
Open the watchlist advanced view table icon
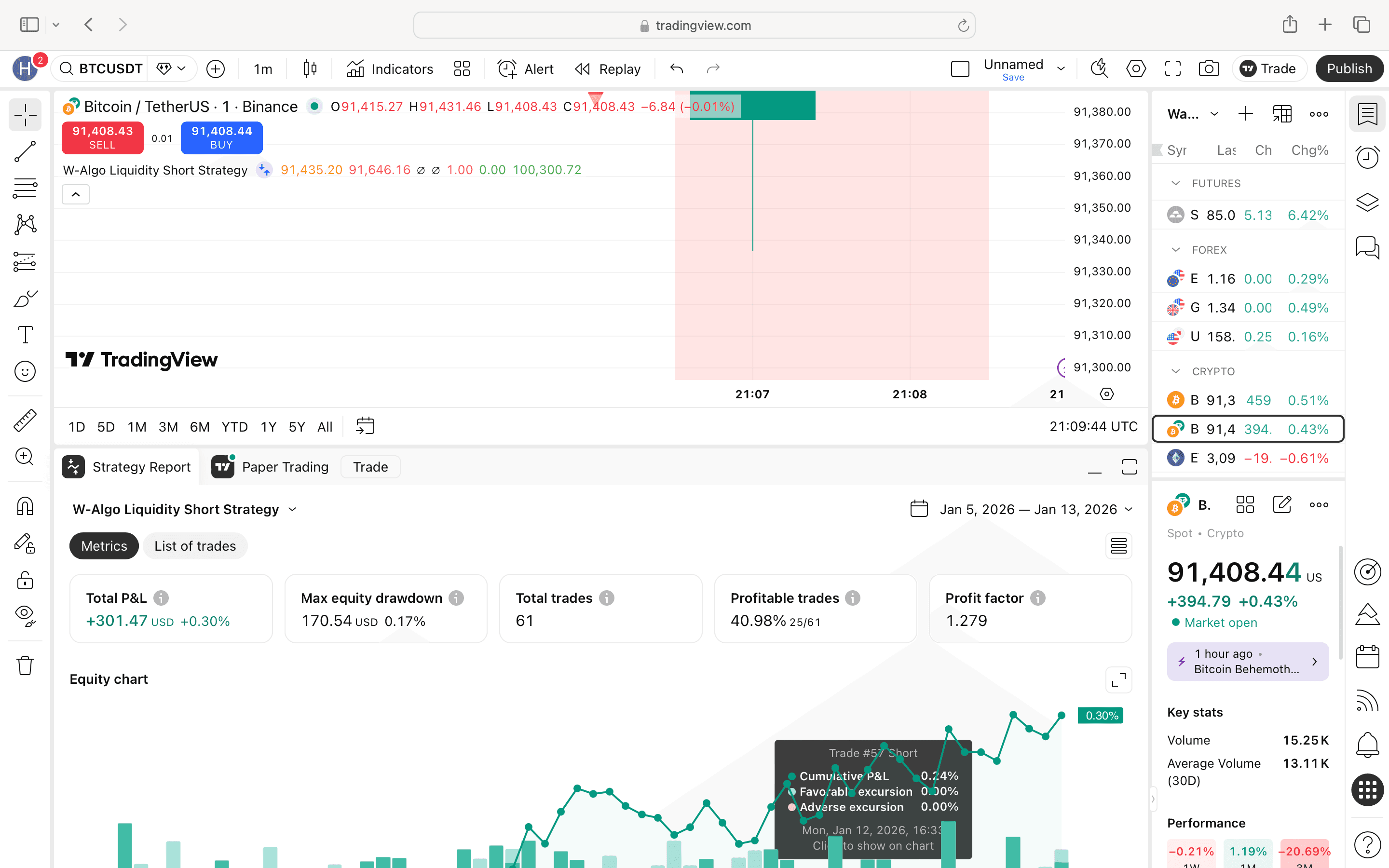[1281, 114]
